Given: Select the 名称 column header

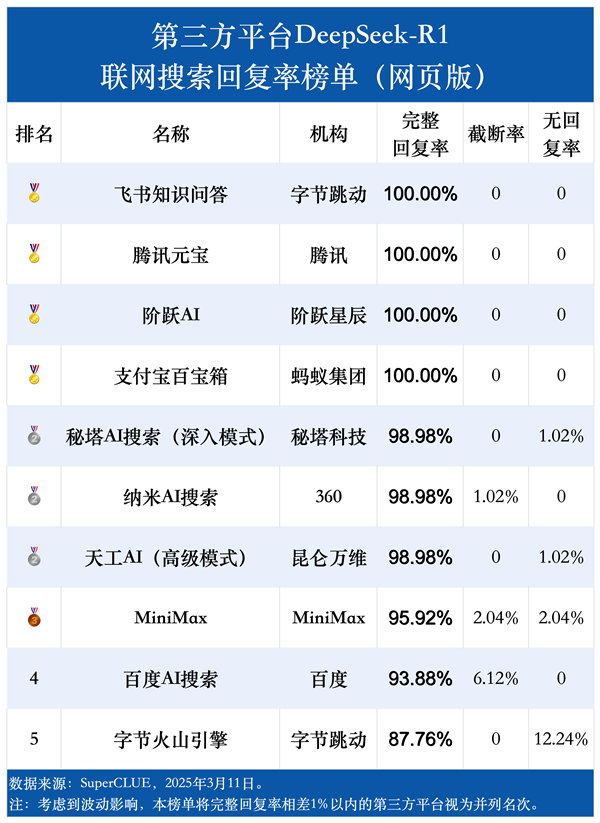Looking at the screenshot, I should click(171, 134).
